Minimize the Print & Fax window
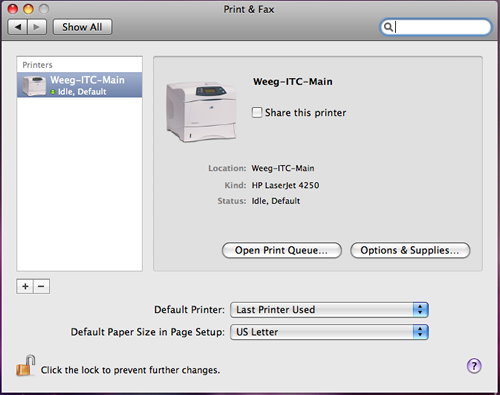Viewport: 500px width, 395px height. pyautogui.click(x=28, y=9)
